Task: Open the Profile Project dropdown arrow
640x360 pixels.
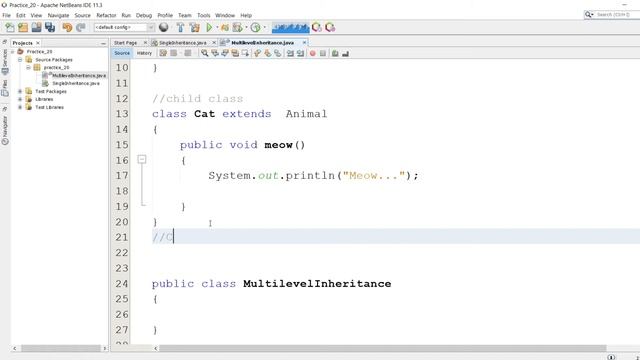Action: click(x=246, y=27)
